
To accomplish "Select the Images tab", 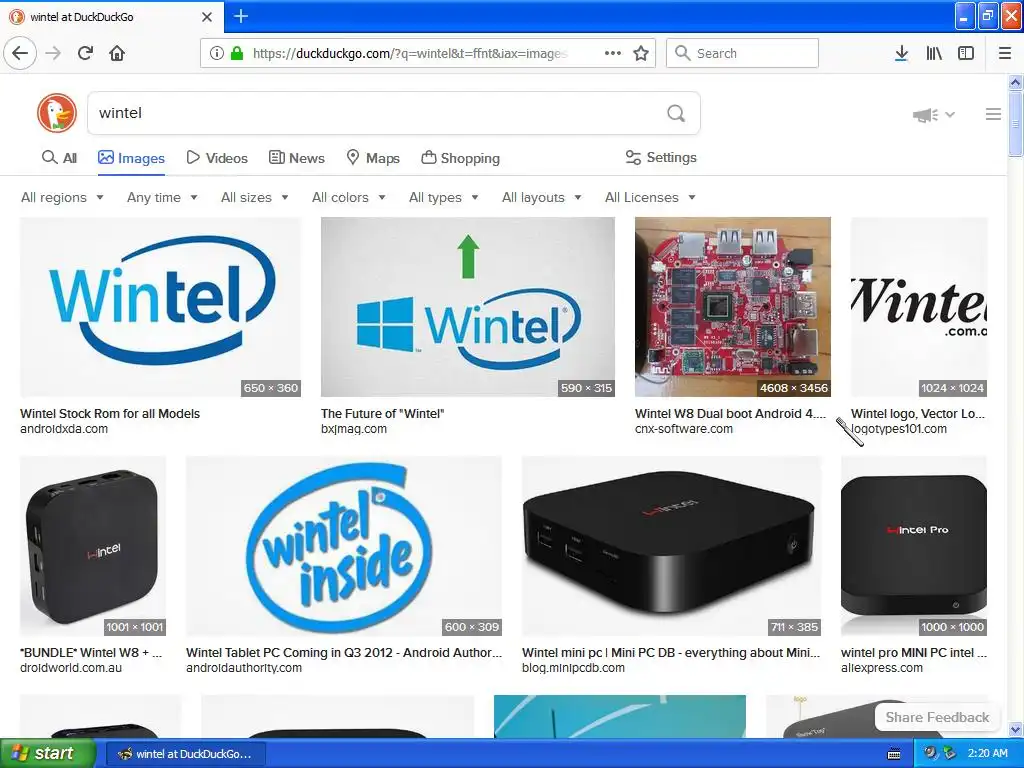I will [x=131, y=158].
